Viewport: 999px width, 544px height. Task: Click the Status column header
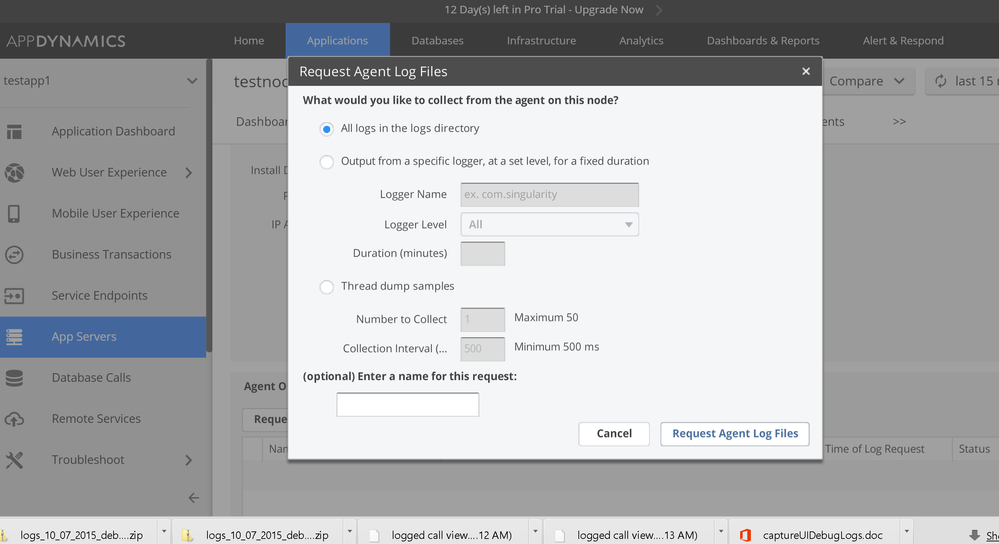click(975, 449)
